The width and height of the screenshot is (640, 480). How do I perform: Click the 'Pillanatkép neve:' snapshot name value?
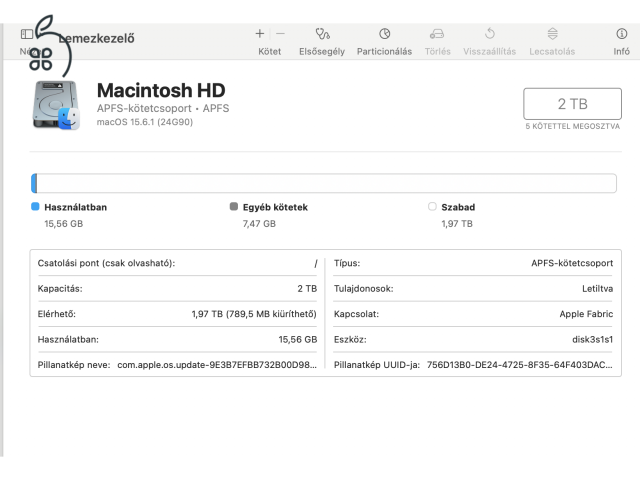[x=217, y=365]
